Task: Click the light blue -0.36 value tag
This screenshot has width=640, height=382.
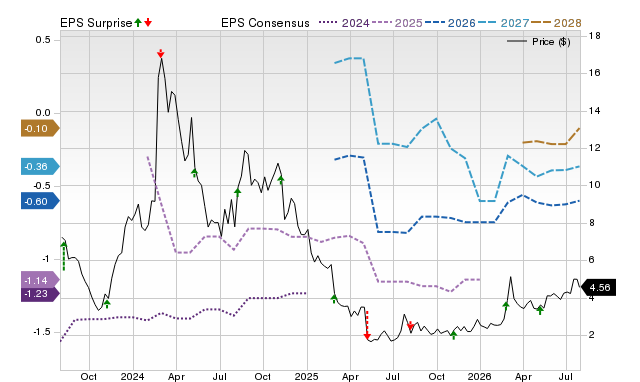Action: click(40, 167)
